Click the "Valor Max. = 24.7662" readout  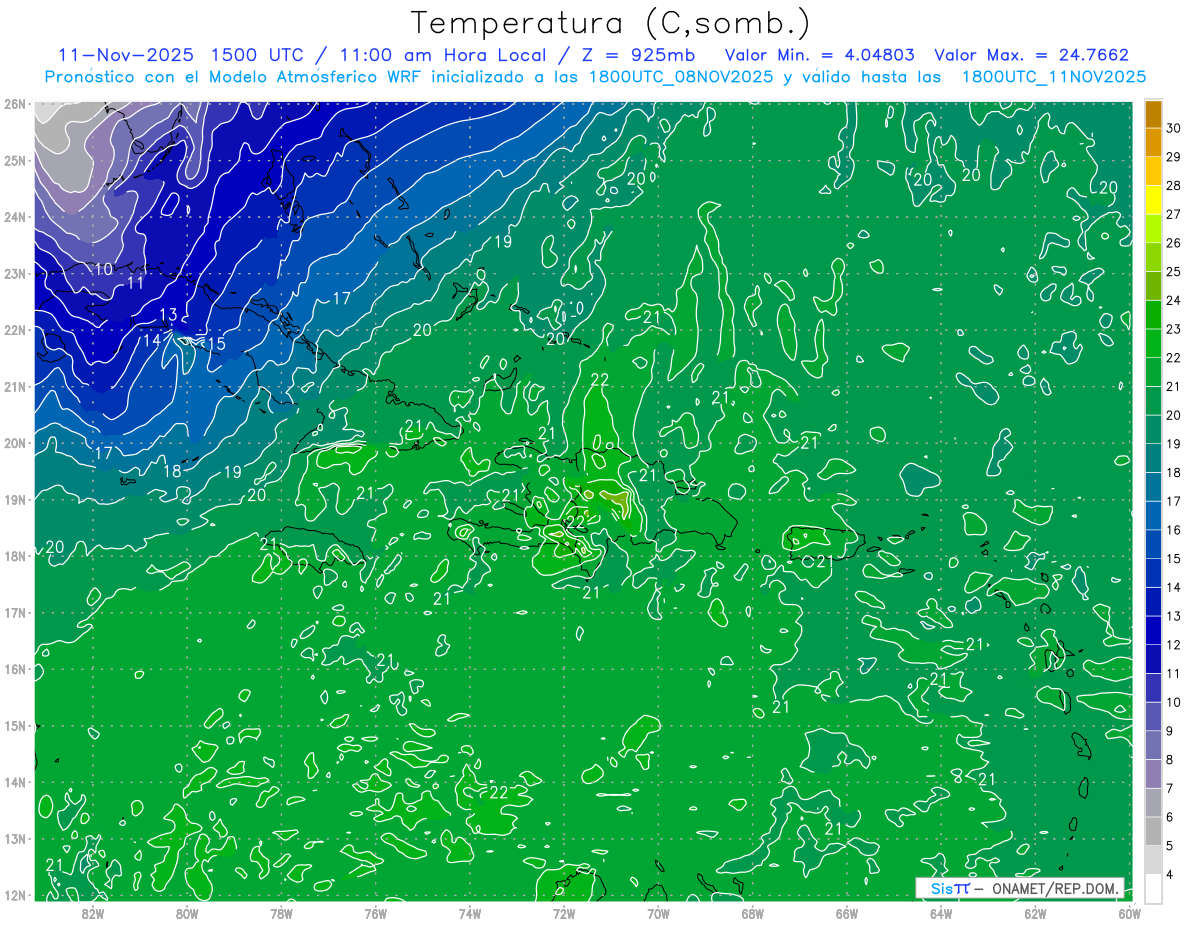pos(1031,55)
